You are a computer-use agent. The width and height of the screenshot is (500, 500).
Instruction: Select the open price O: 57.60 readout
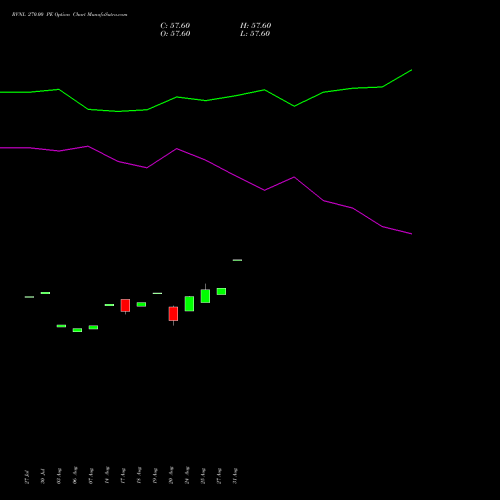point(175,34)
